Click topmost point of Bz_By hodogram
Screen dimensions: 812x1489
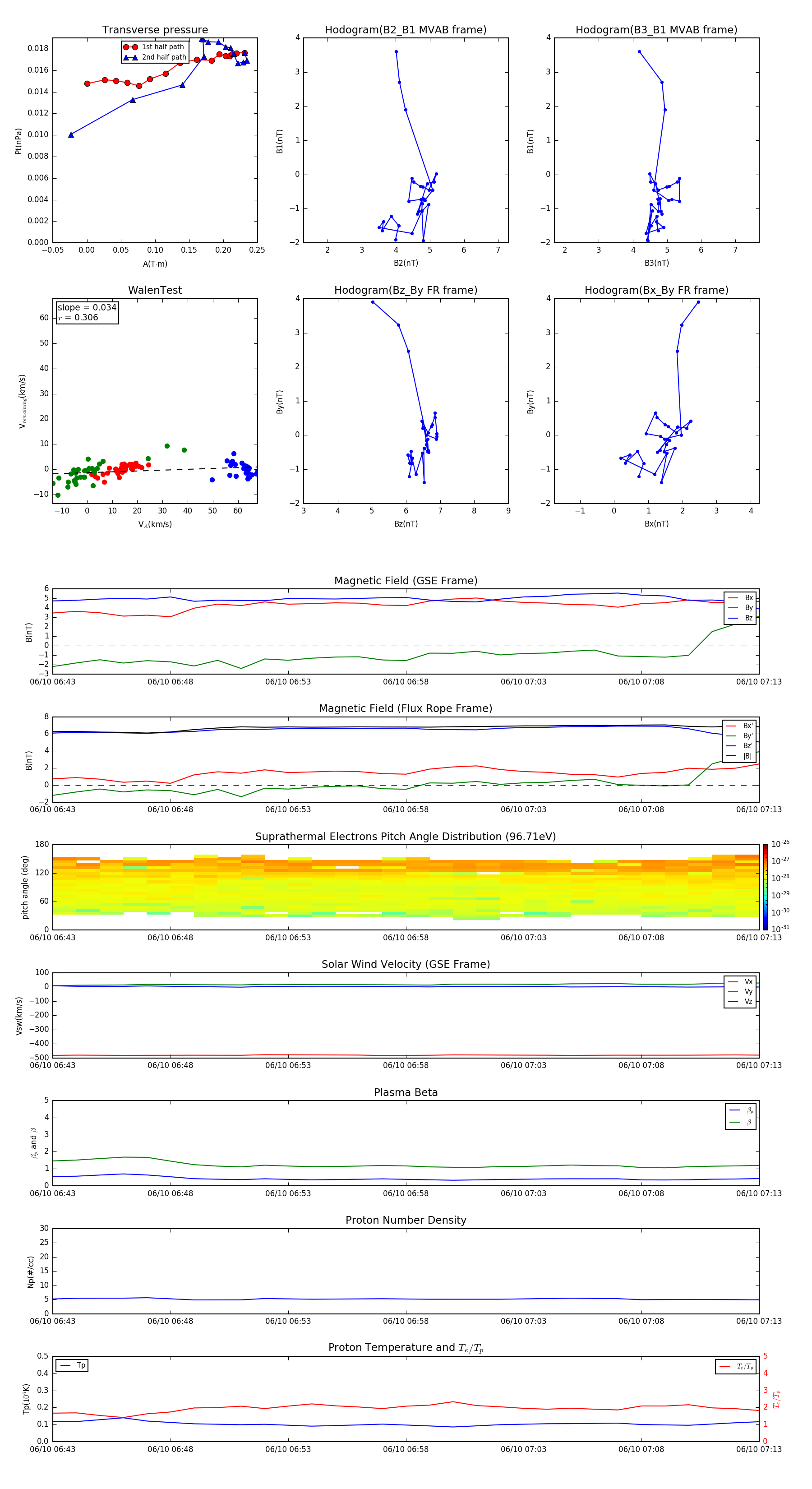coord(373,302)
